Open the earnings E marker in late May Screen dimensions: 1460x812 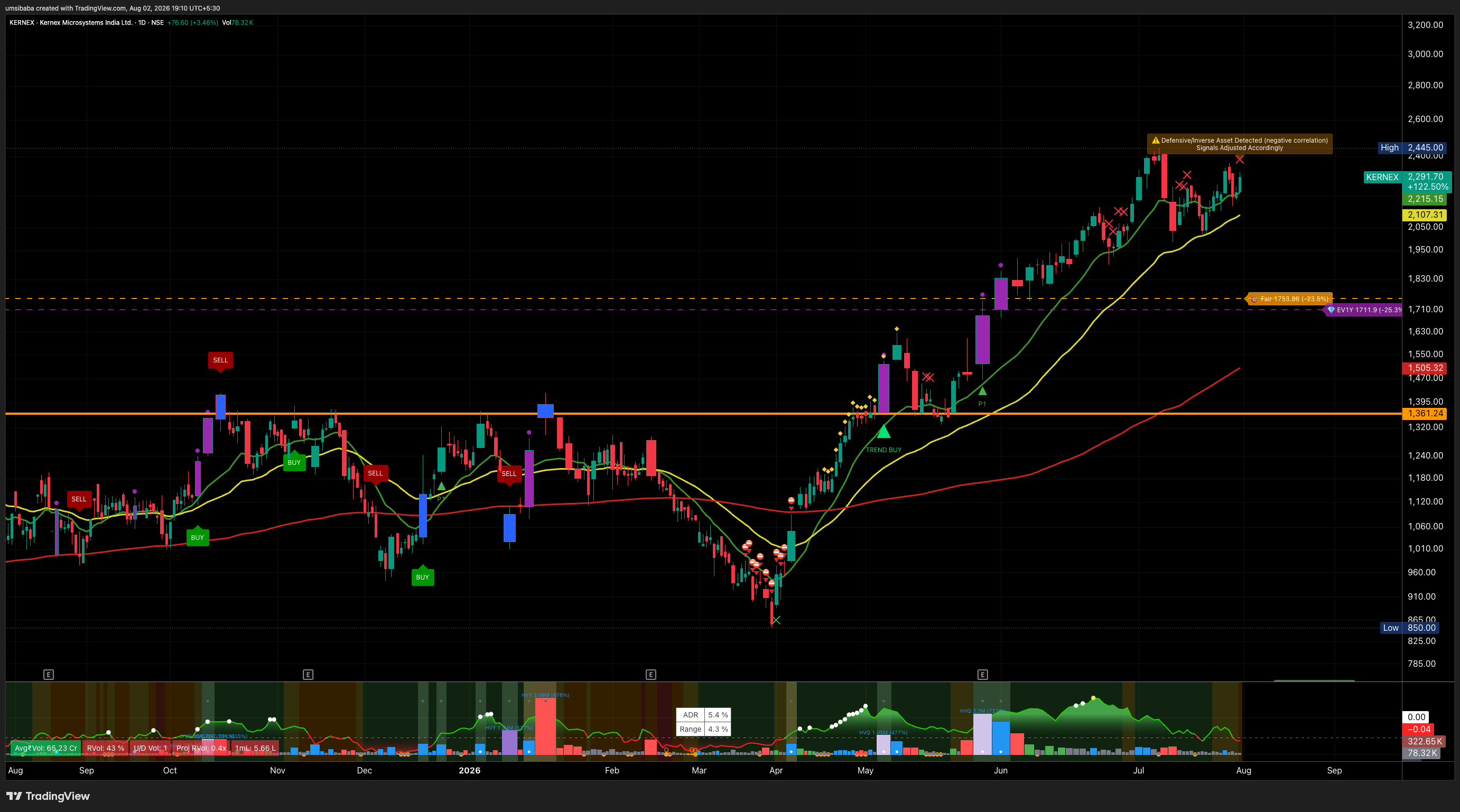pyautogui.click(x=983, y=674)
